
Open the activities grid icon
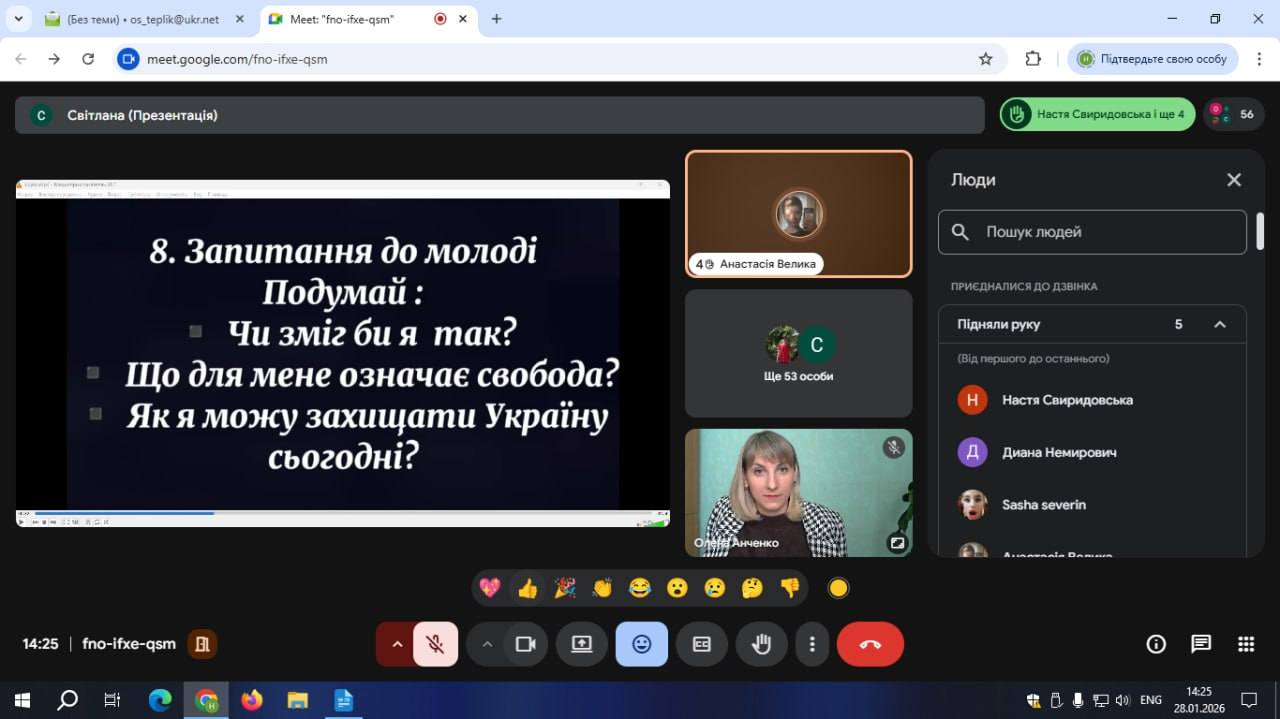(1246, 644)
